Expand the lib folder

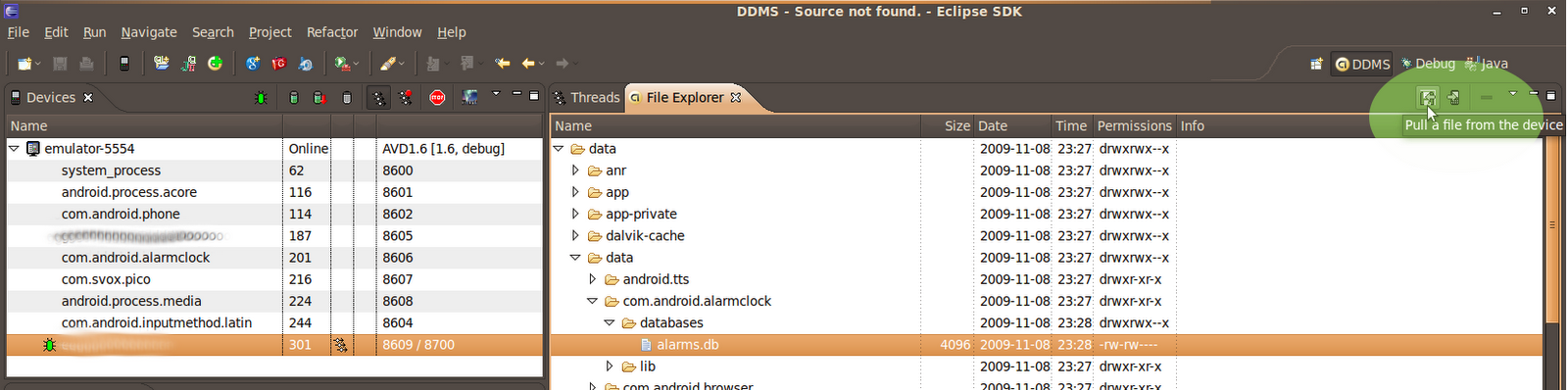coord(609,366)
